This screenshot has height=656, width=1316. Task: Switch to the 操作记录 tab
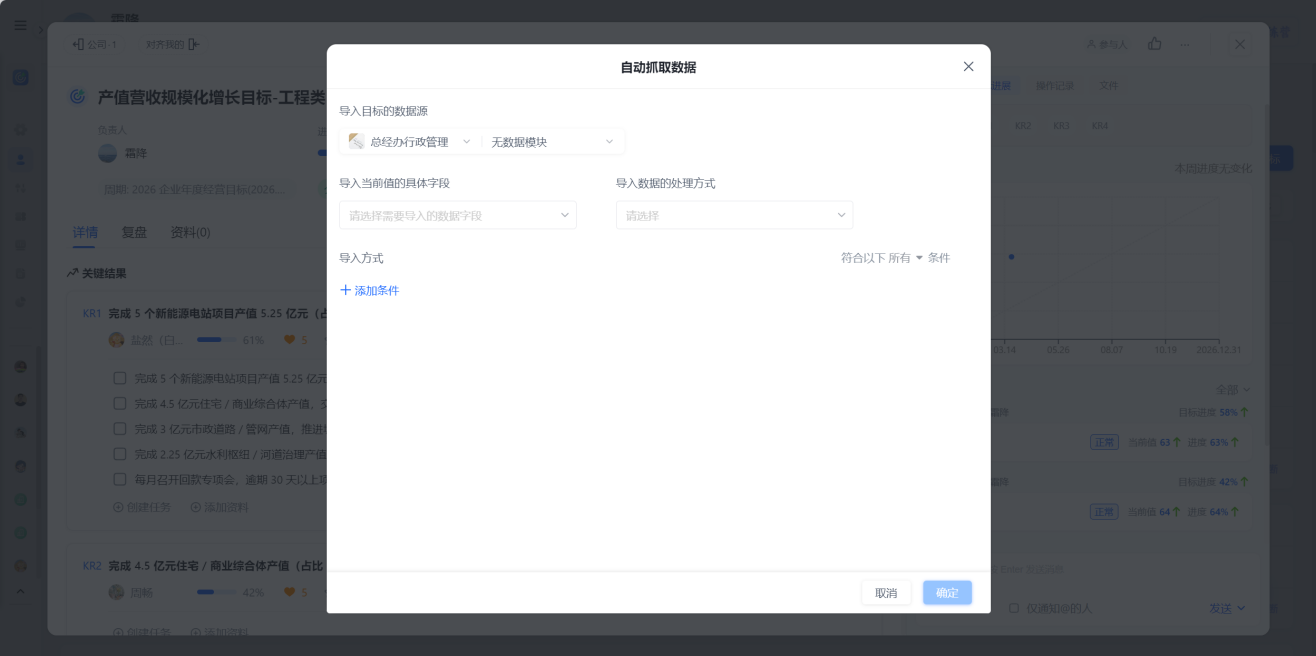tap(1055, 86)
